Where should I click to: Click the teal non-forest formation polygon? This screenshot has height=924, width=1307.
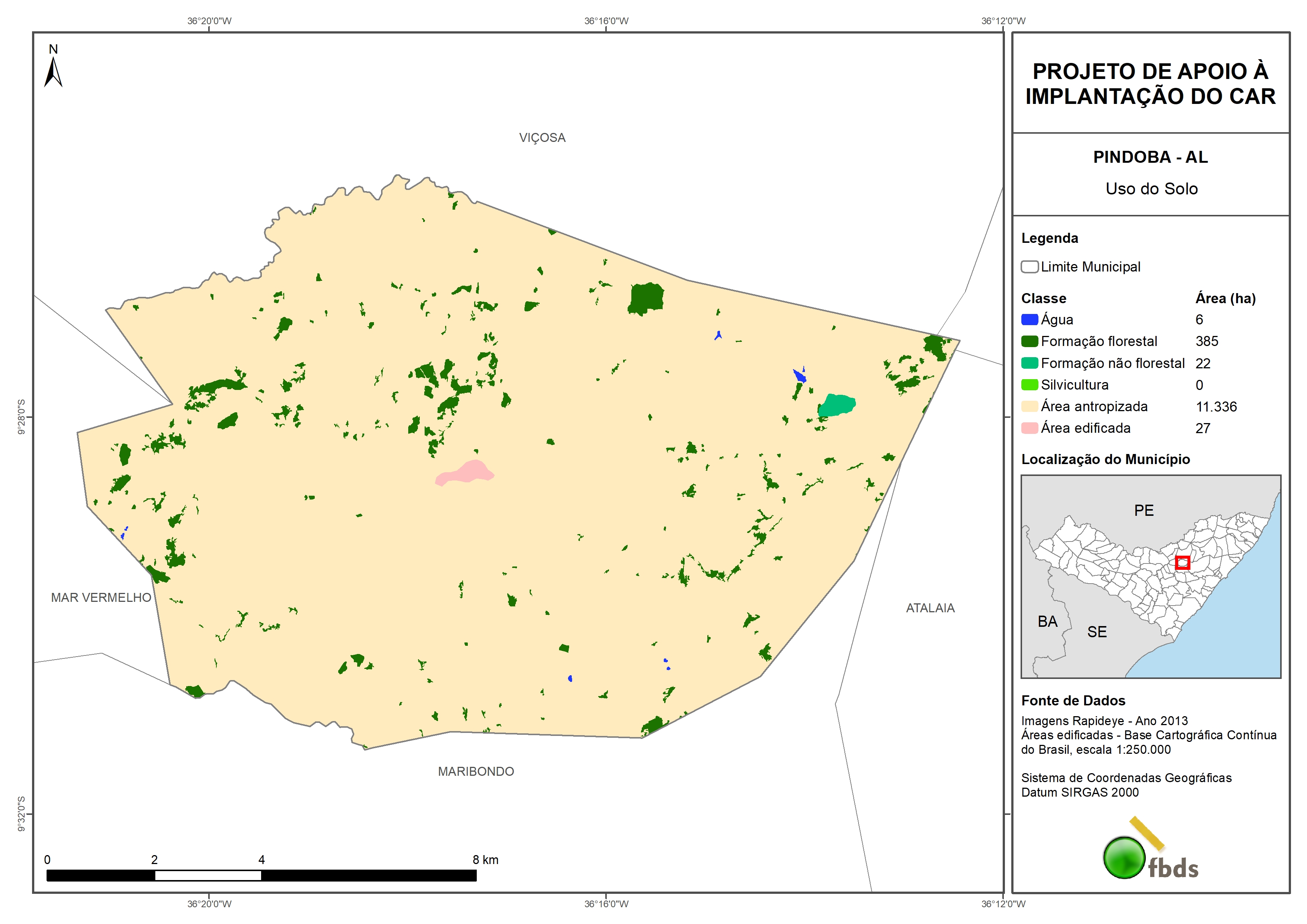click(x=837, y=405)
